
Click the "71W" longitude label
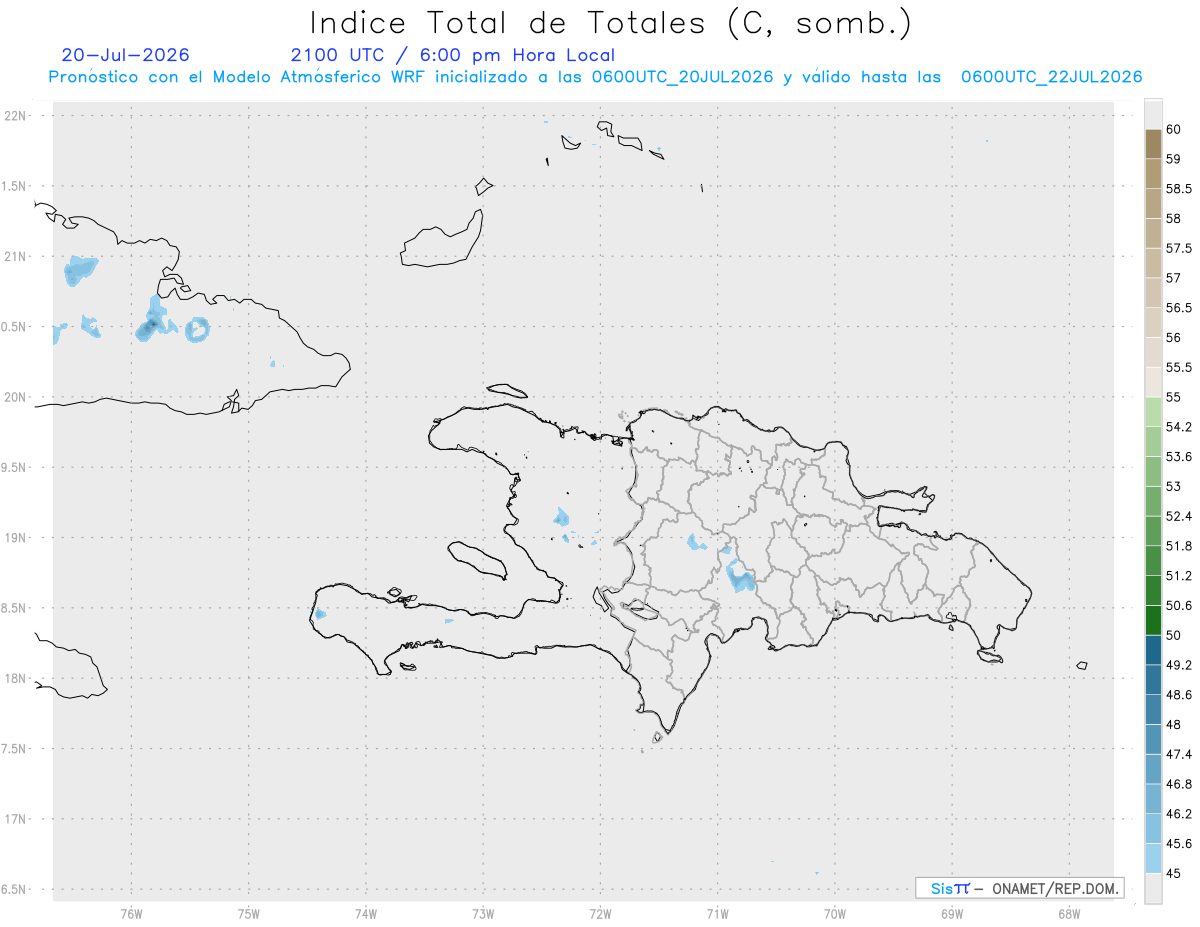pos(717,913)
